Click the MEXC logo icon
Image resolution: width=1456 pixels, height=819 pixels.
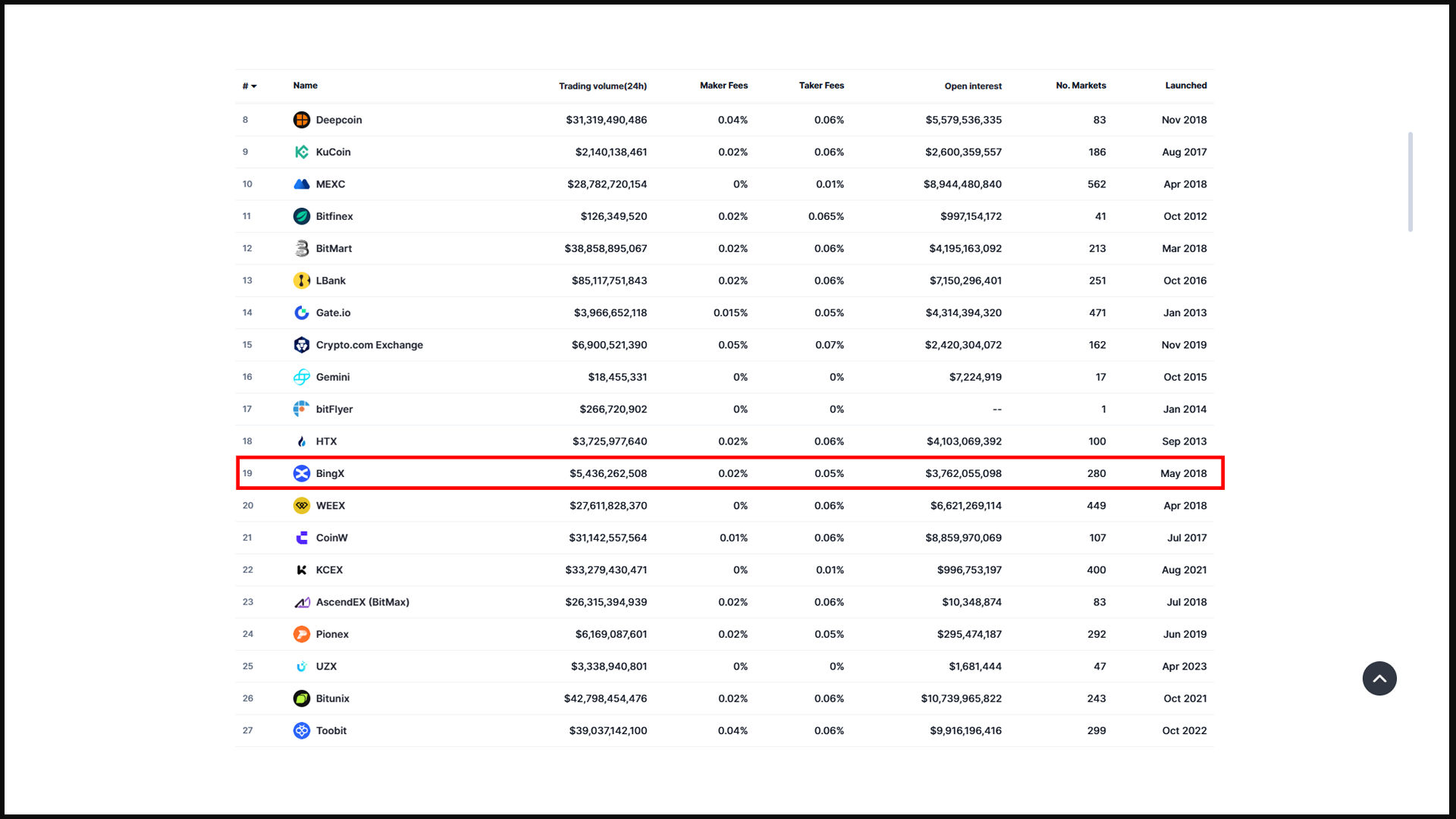(x=301, y=184)
